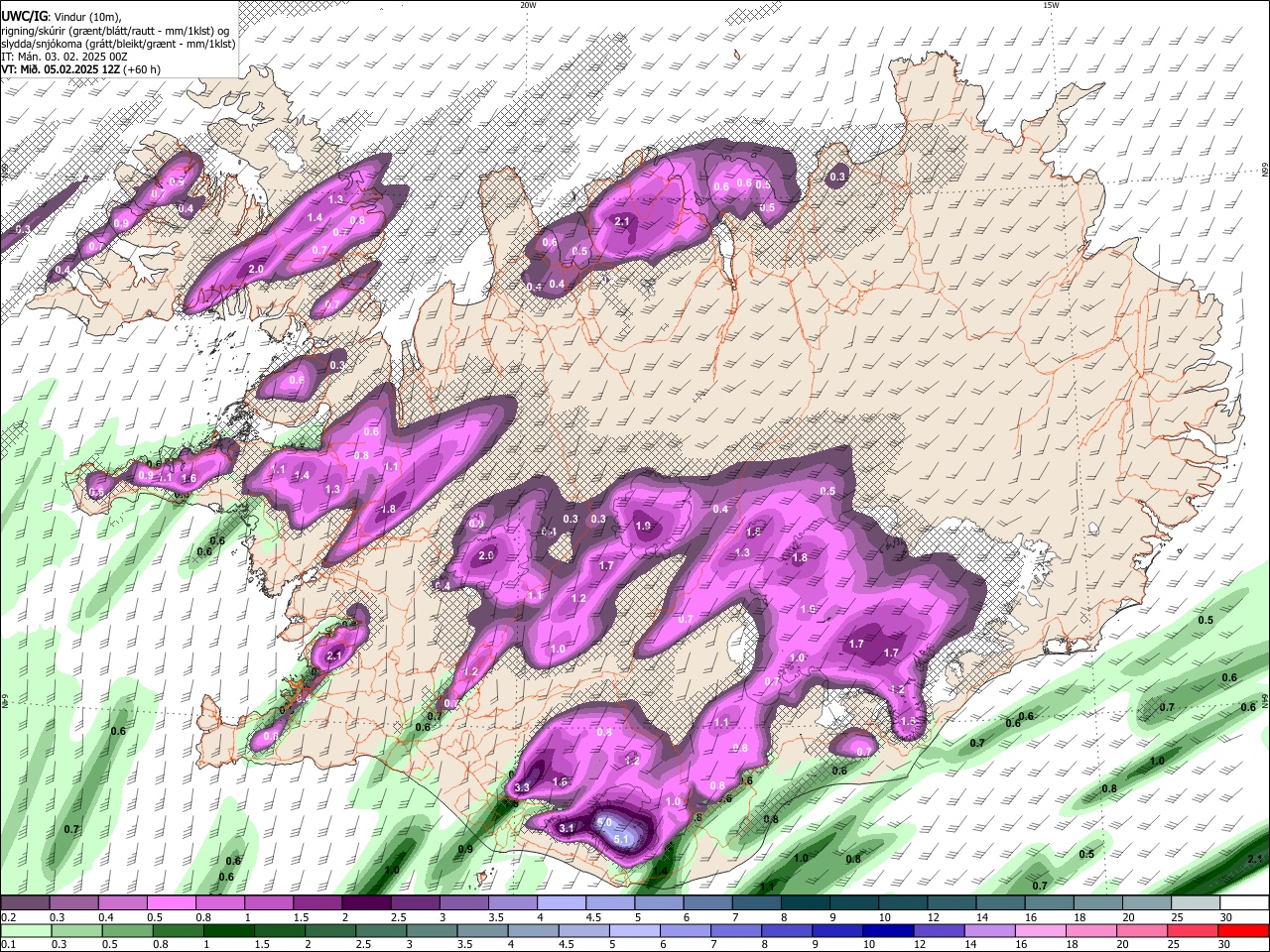Click the 'UWC/IG: Vindur (10m)' title line

point(60,17)
